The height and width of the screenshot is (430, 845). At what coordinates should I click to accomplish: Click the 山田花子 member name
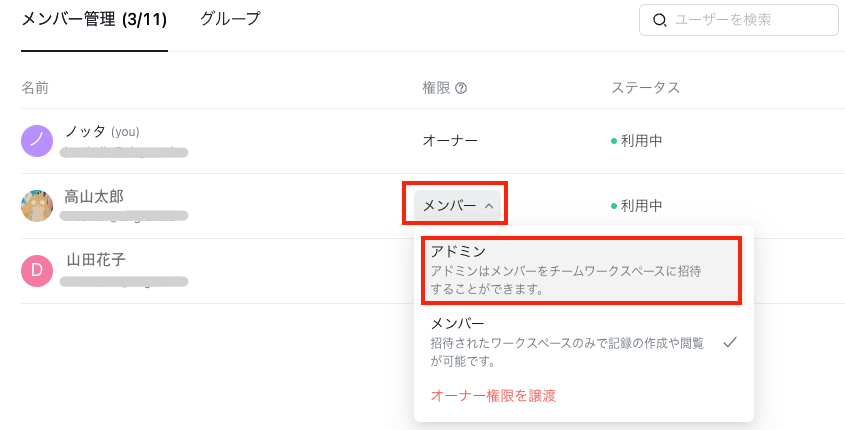point(95,260)
